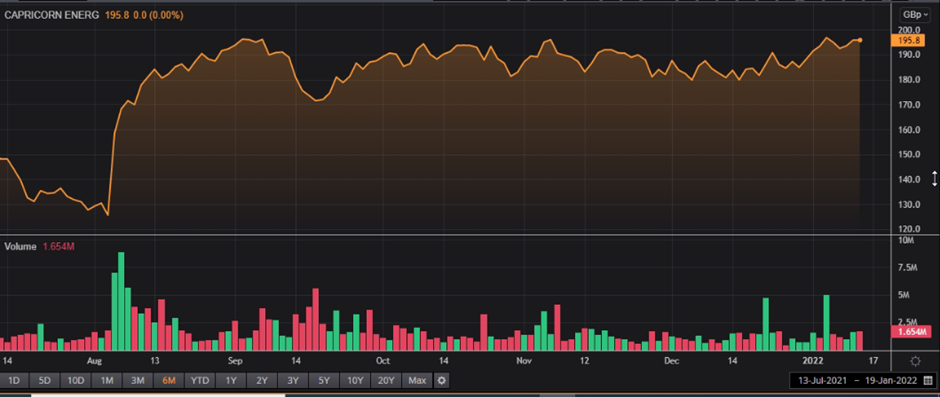Edit the 13-Jul-2021 start date
This screenshot has height=397, width=940.
pos(821,380)
